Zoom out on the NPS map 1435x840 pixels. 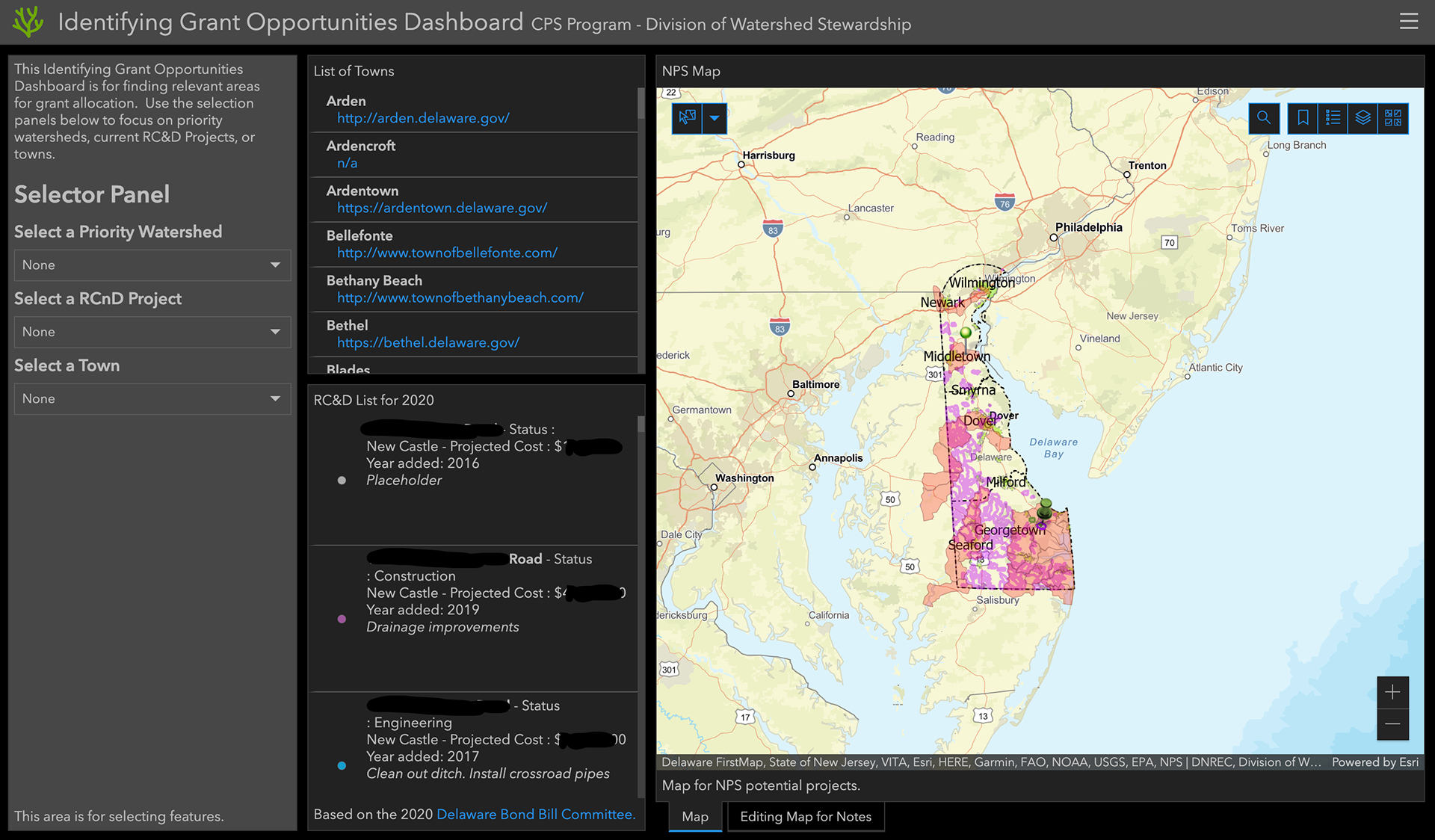pyautogui.click(x=1392, y=724)
